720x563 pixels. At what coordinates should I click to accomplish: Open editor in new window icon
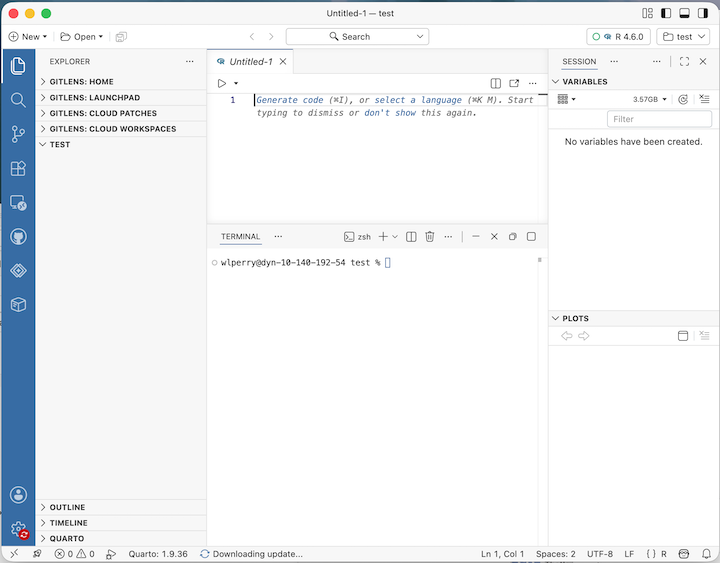pyautogui.click(x=514, y=83)
